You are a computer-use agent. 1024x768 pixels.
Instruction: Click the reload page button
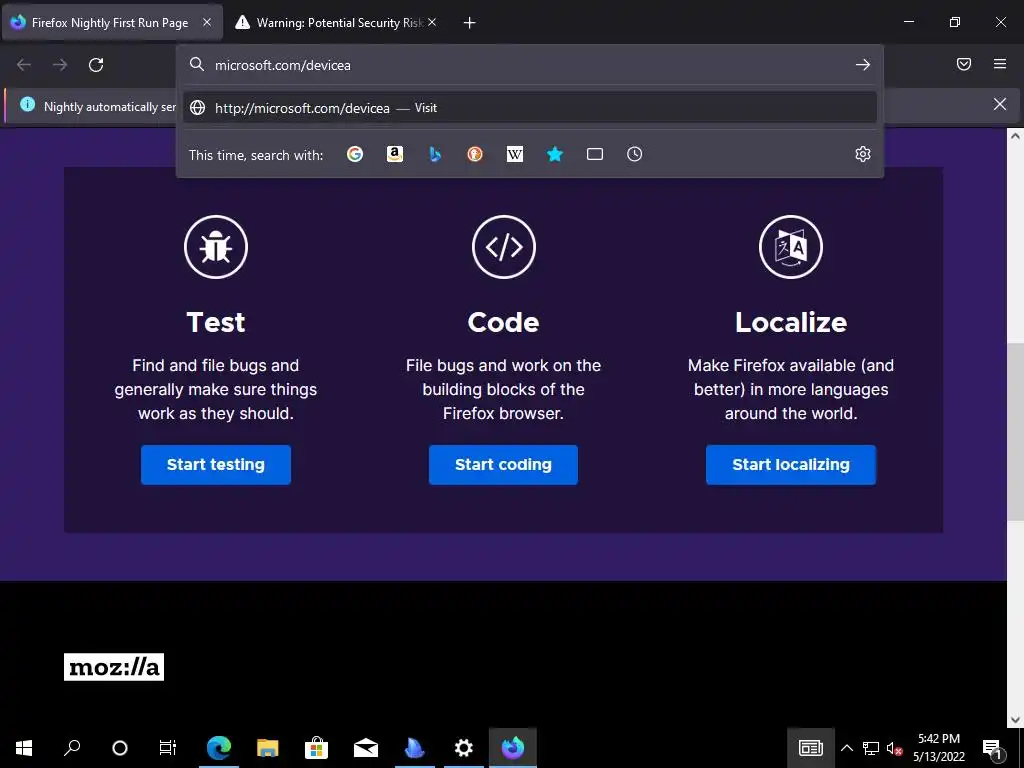click(96, 65)
